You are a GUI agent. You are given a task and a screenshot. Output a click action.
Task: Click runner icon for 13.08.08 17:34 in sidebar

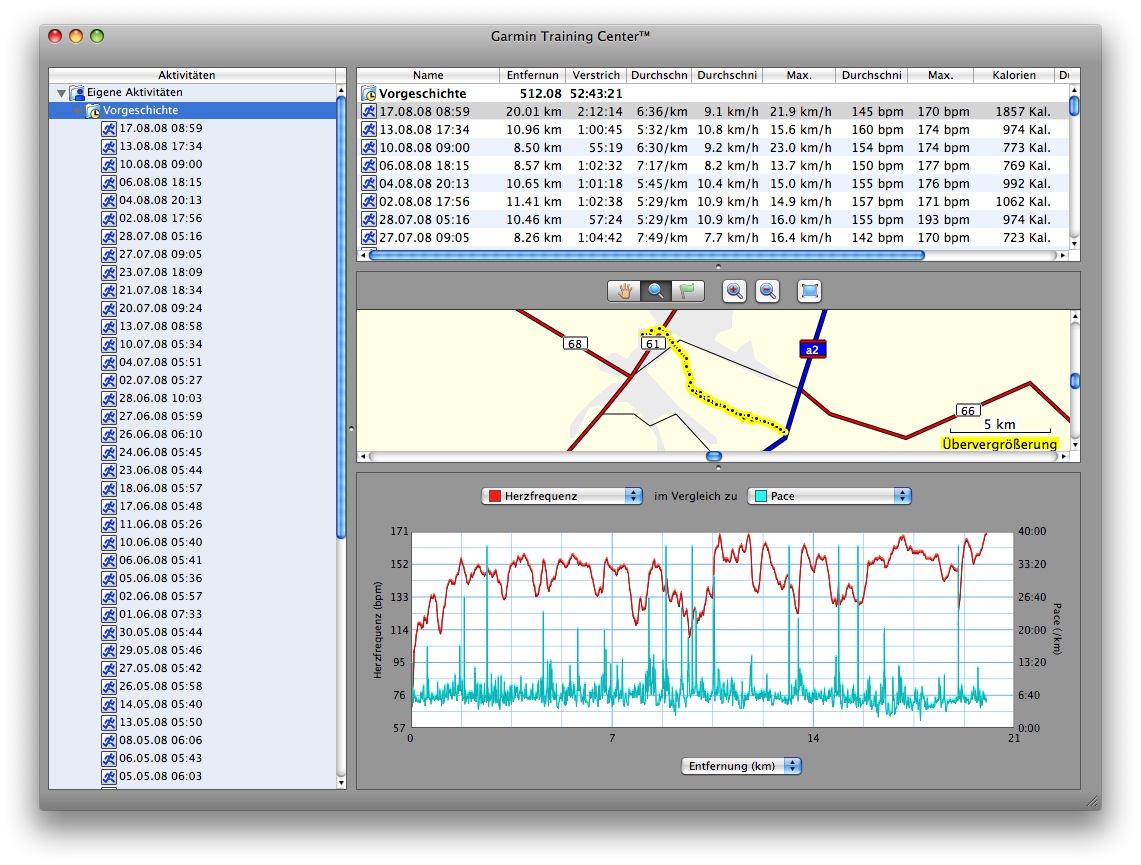[x=108, y=146]
